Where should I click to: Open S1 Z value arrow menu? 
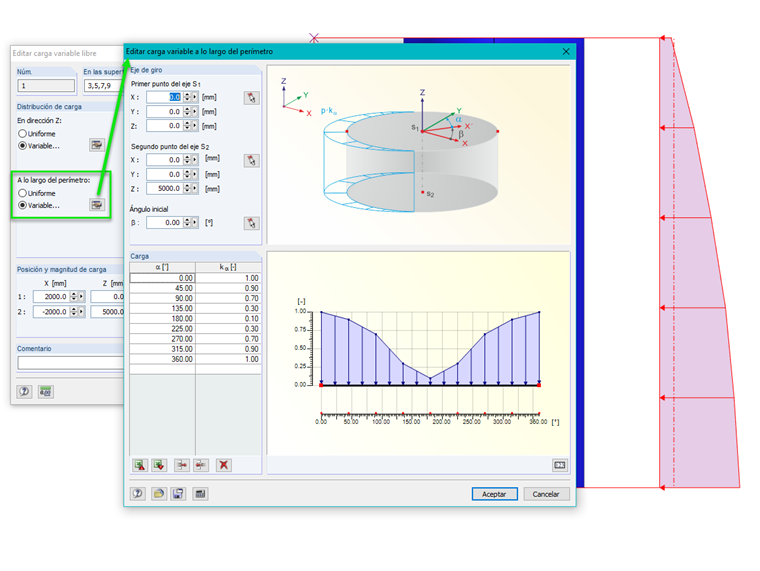click(195, 126)
